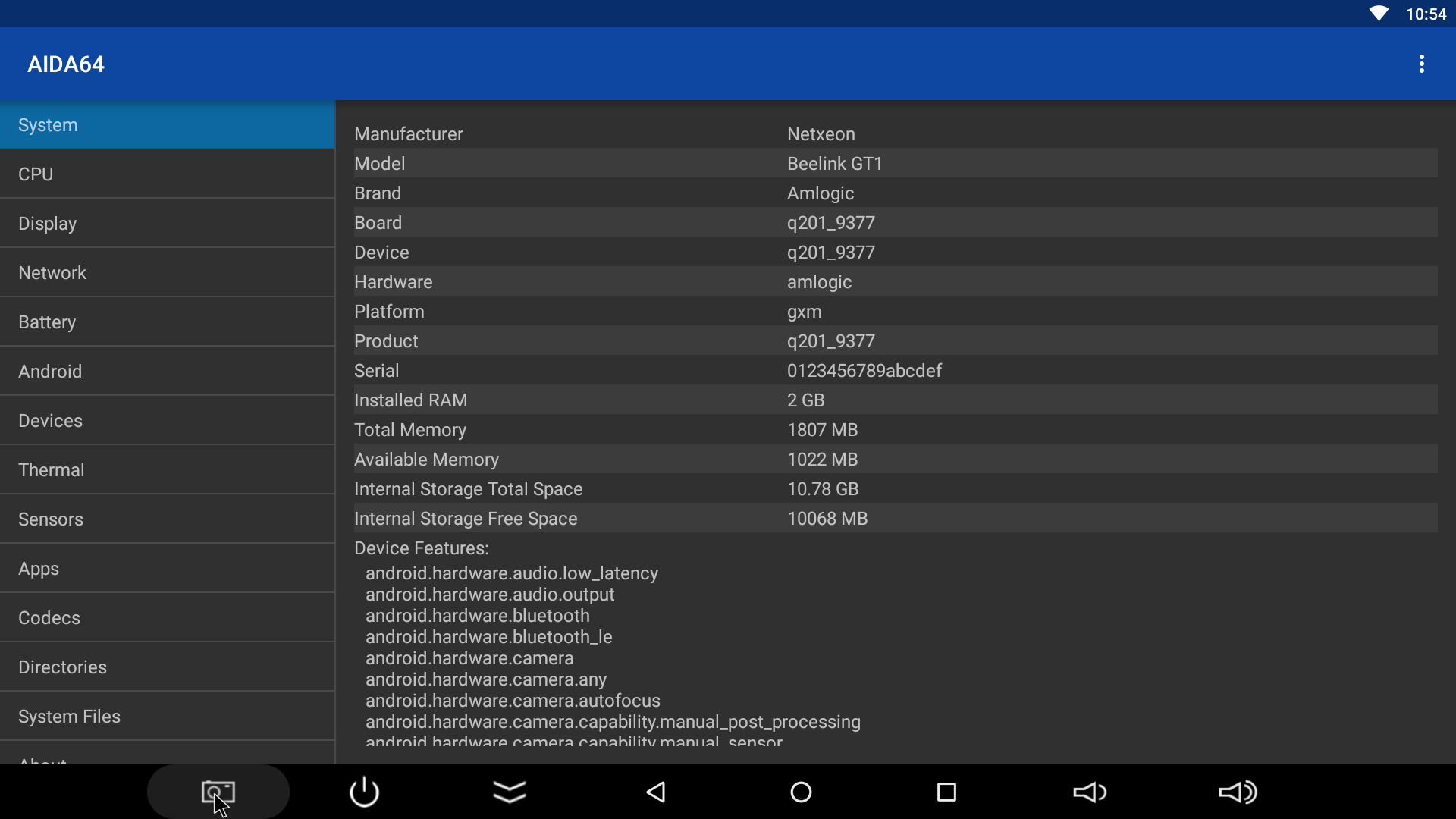Select the Installed RAM value 2 GB

point(805,400)
